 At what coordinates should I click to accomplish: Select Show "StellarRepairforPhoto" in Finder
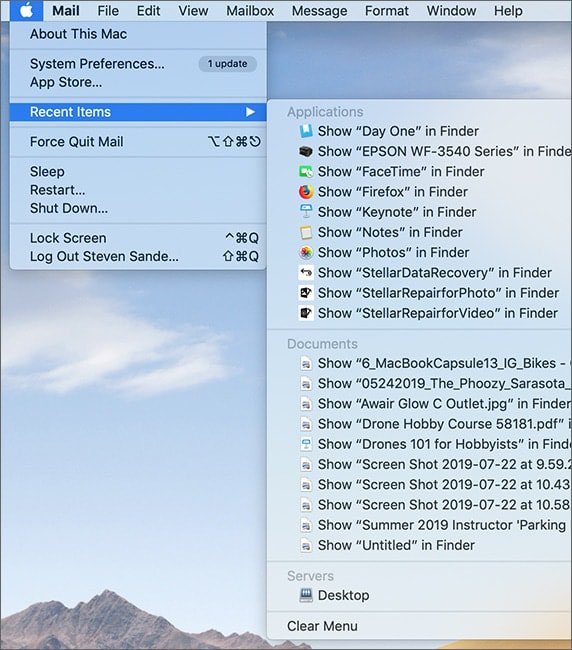point(419,293)
